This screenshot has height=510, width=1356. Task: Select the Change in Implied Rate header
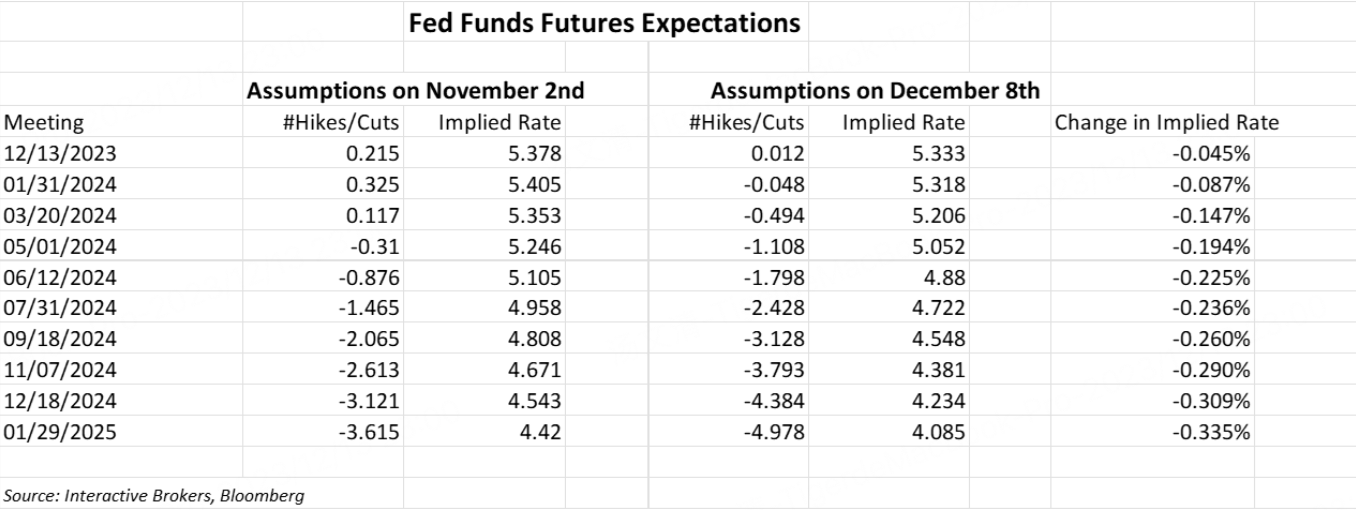[1167, 123]
